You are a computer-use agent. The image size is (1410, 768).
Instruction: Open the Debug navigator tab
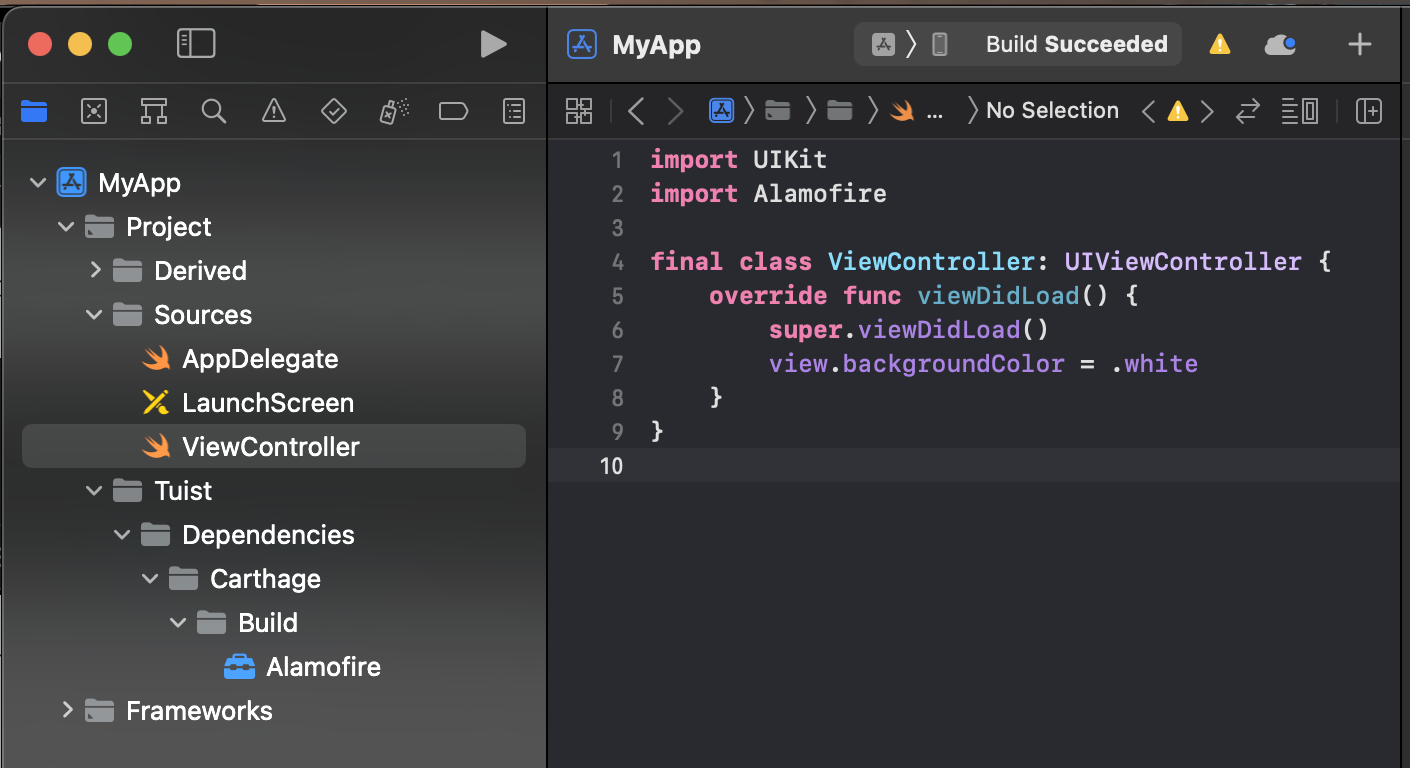(x=393, y=111)
